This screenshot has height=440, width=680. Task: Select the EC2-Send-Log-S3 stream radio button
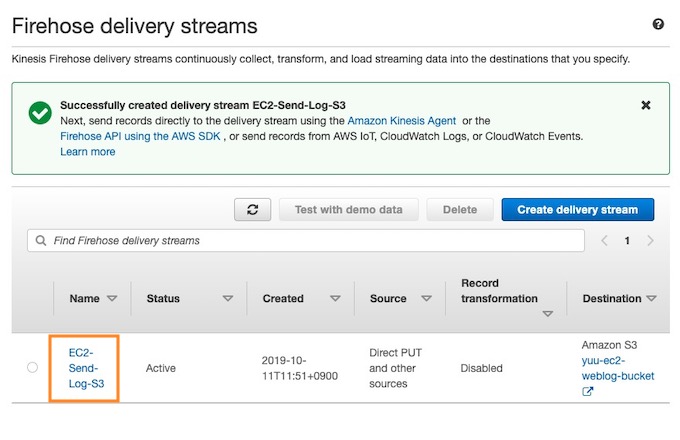click(x=33, y=368)
